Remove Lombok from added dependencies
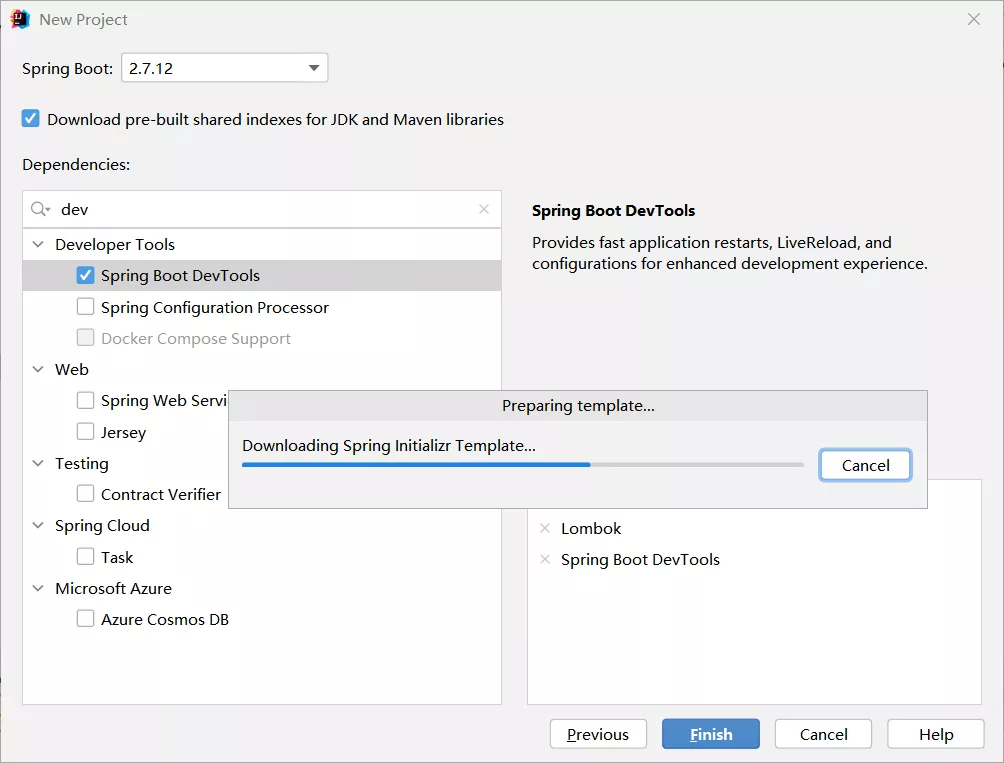The image size is (1004, 763). coord(545,528)
